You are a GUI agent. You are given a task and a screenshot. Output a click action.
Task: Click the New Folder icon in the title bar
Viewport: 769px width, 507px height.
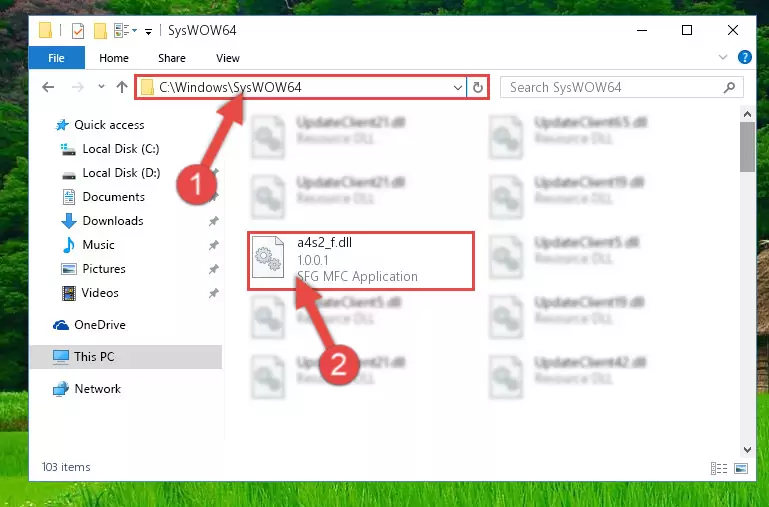coord(100,30)
